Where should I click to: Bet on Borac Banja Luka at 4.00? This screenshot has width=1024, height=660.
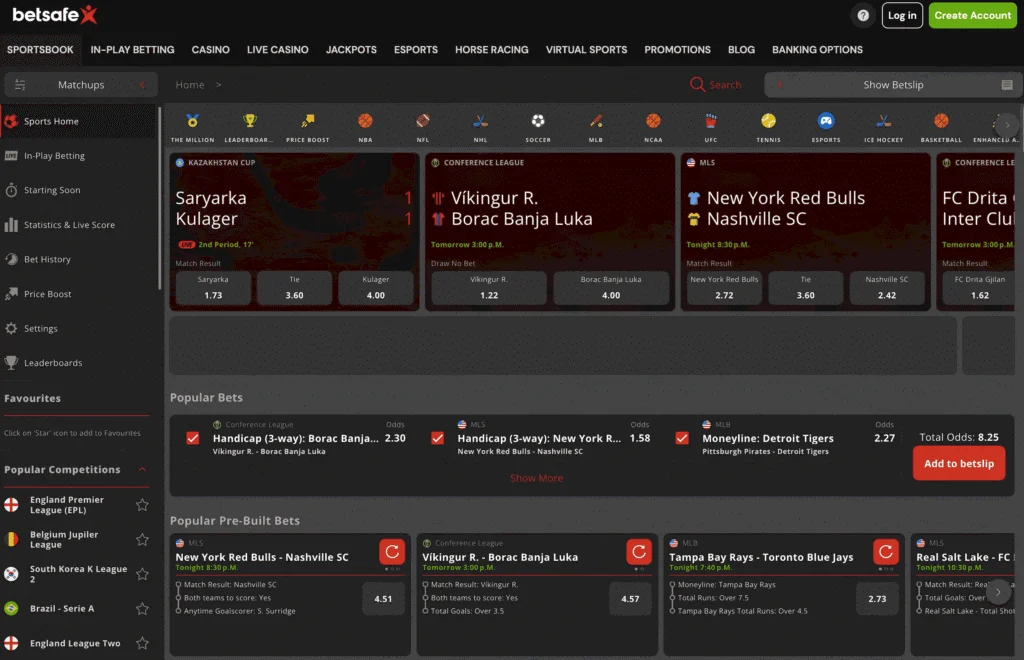[611, 288]
